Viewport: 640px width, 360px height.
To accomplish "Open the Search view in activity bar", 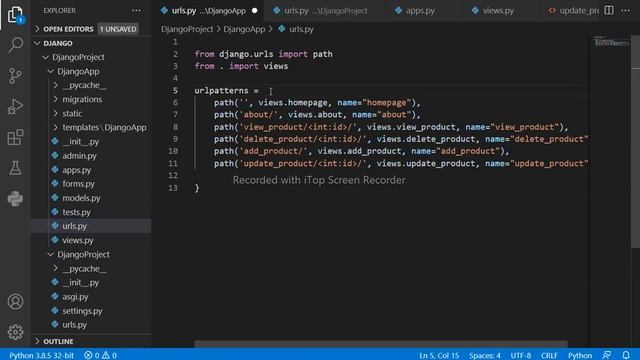I will (x=15, y=44).
